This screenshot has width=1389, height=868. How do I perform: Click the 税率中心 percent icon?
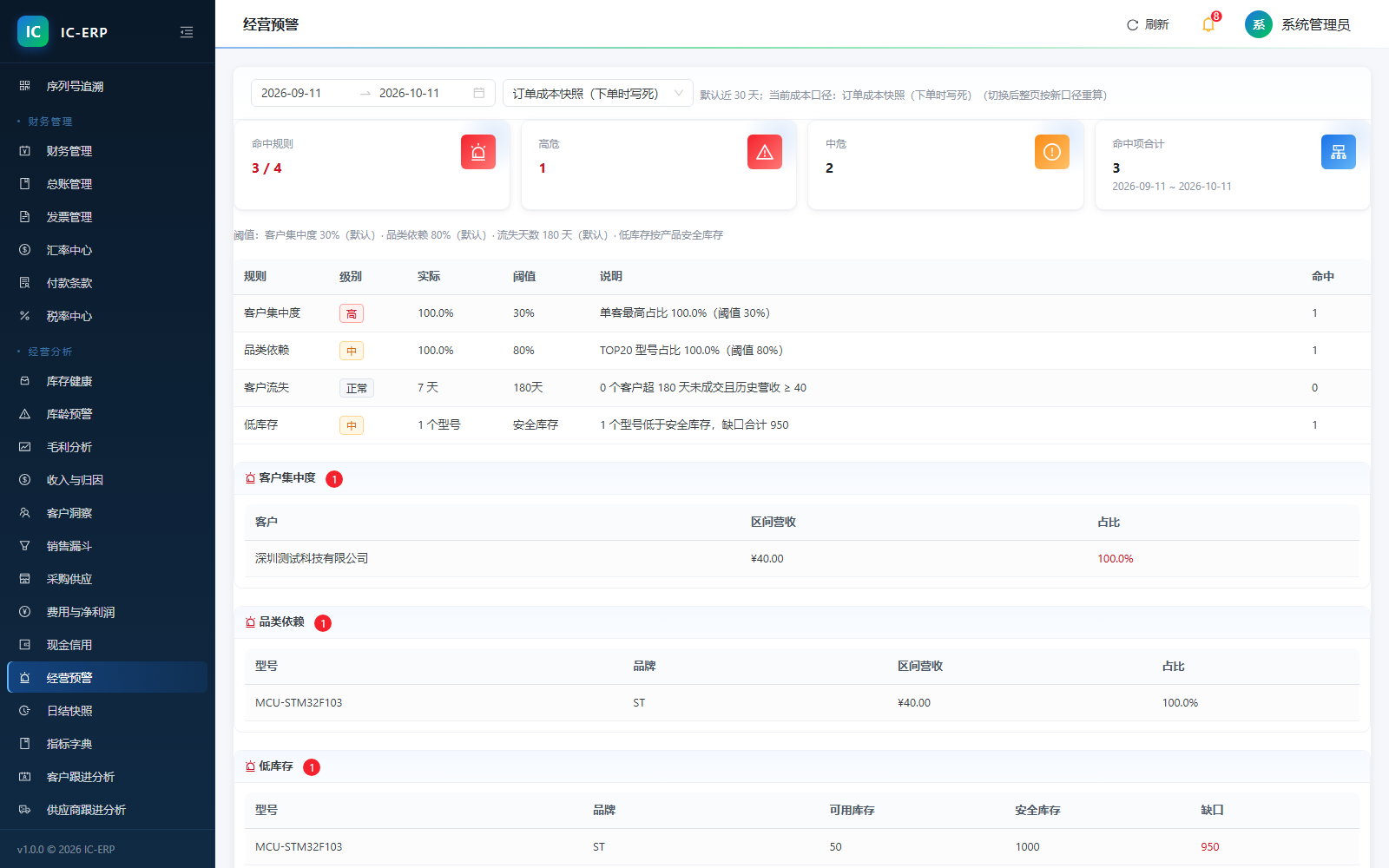pos(25,316)
